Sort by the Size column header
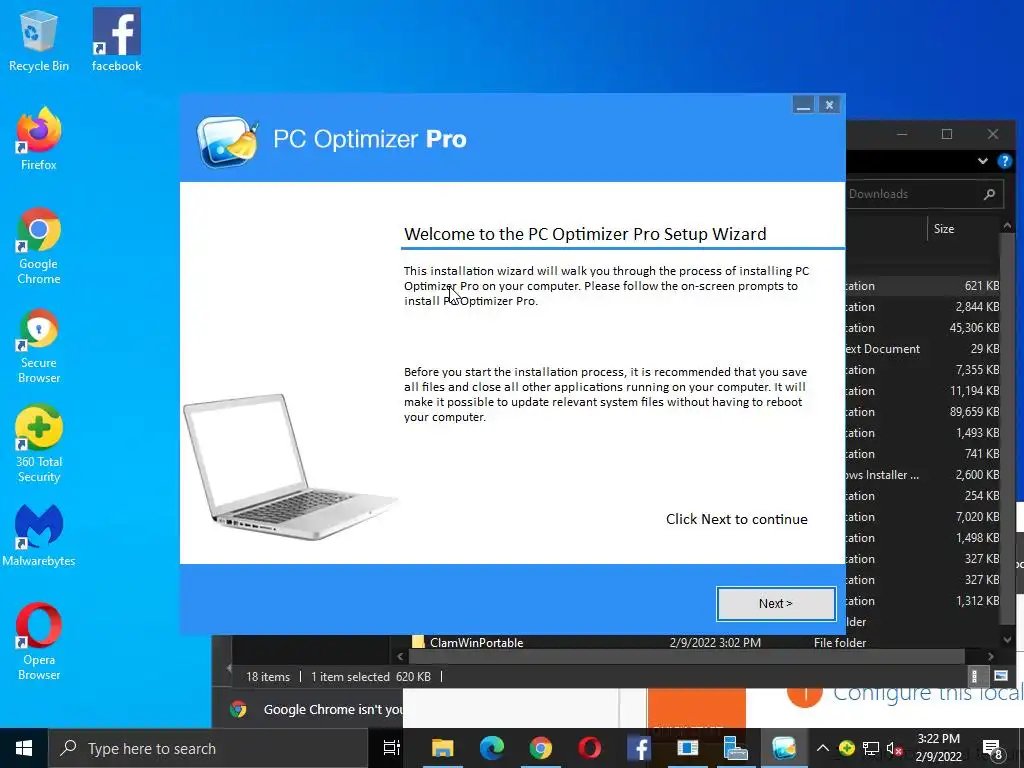 click(x=944, y=229)
